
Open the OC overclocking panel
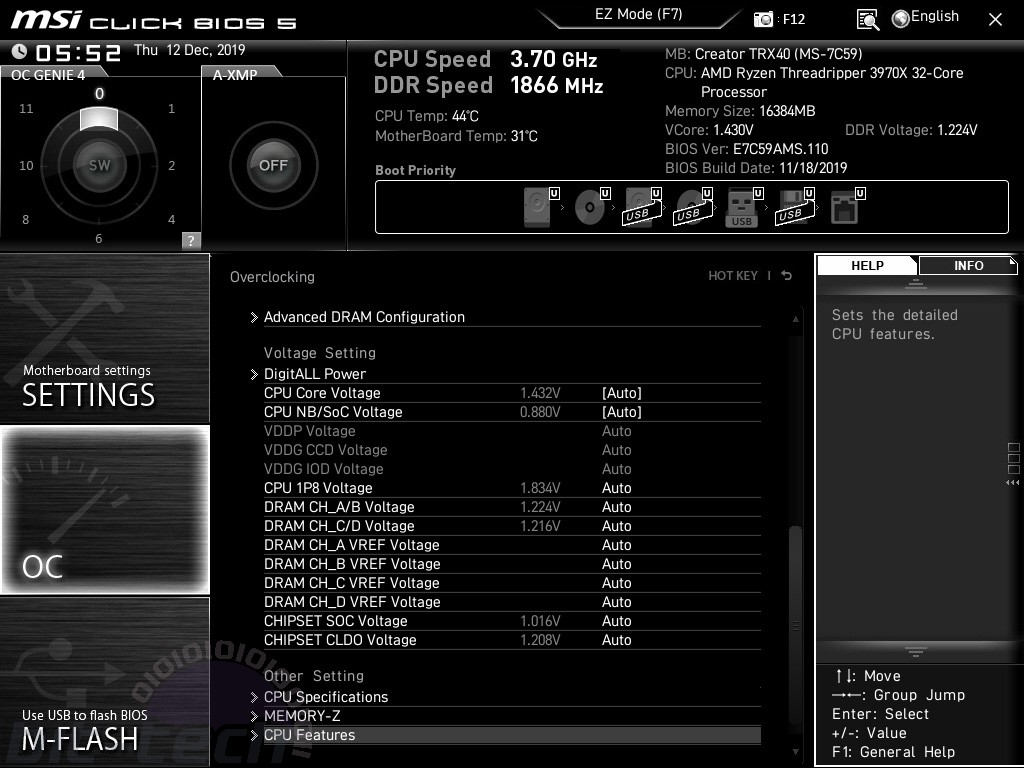coord(104,509)
